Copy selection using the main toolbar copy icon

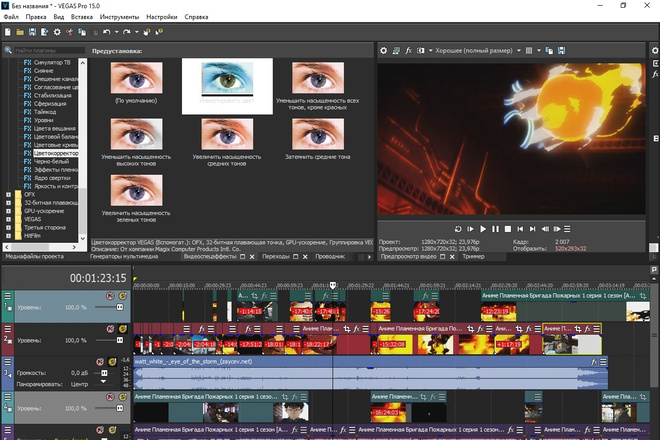pyautogui.click(x=82, y=32)
